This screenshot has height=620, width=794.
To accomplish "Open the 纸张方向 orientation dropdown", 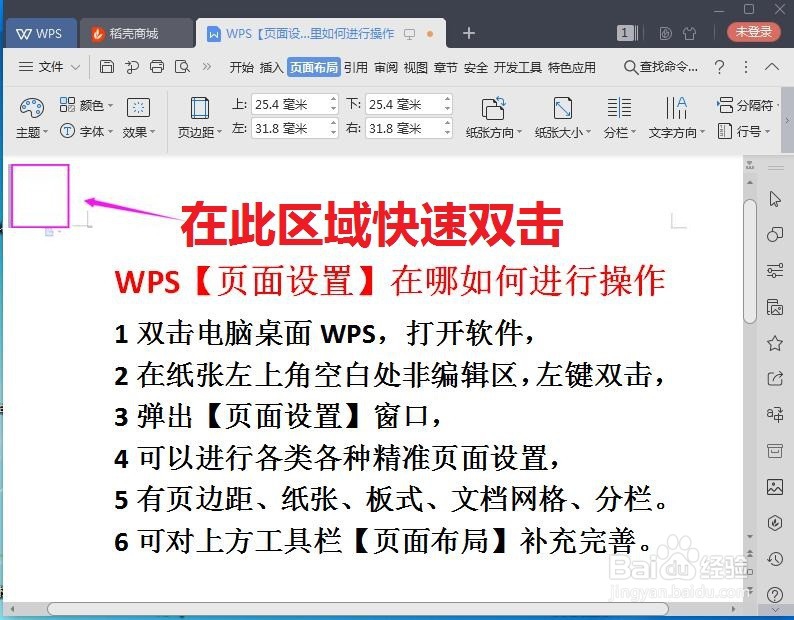I will pyautogui.click(x=493, y=119).
